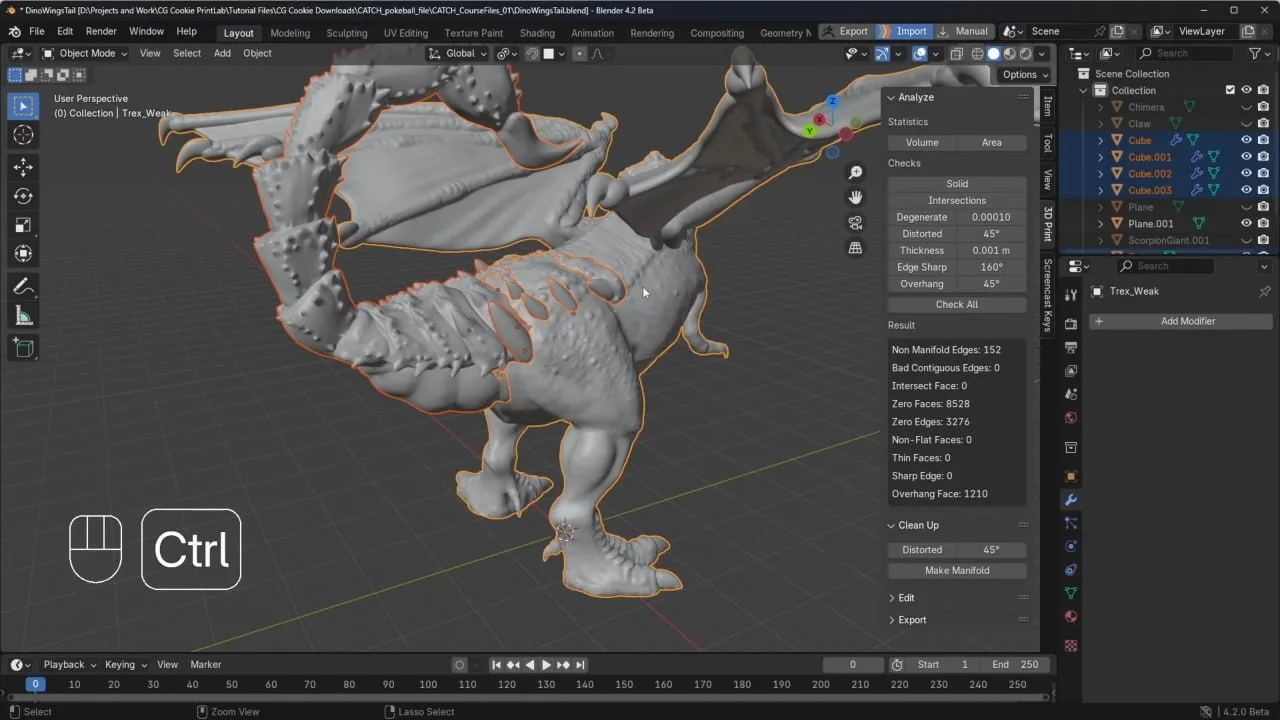
Task: Collapse the Clean Up panel
Action: tap(891, 525)
